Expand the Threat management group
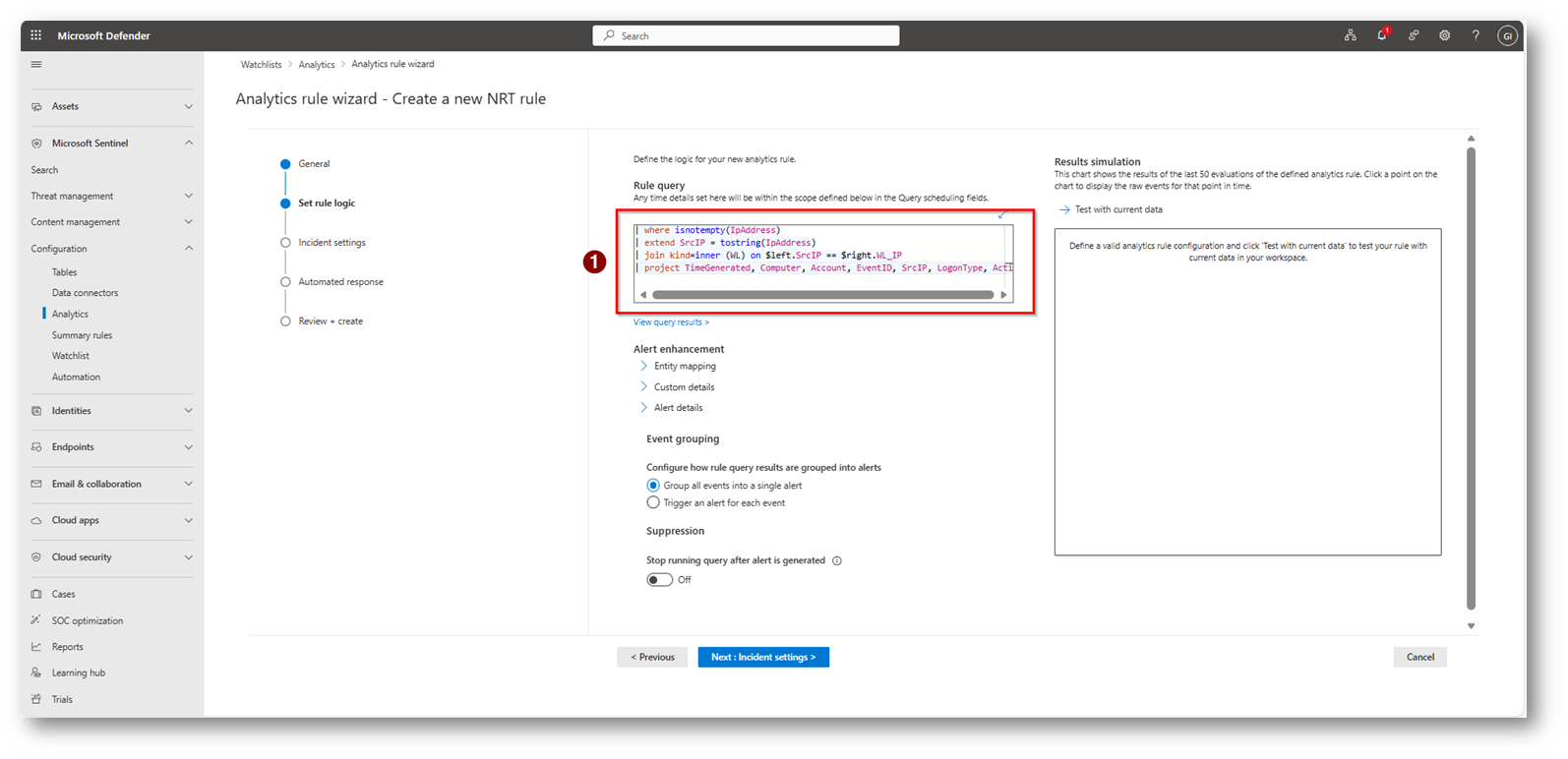The height and width of the screenshot is (759, 1568). point(188,197)
